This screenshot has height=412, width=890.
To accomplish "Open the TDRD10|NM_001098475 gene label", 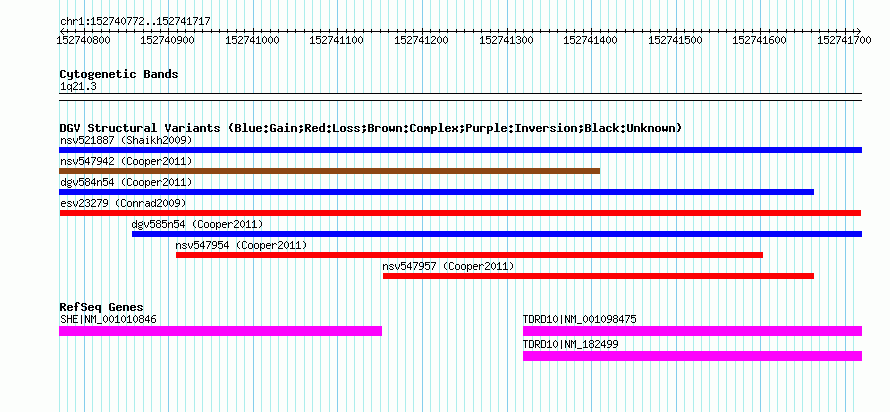I will [580, 319].
